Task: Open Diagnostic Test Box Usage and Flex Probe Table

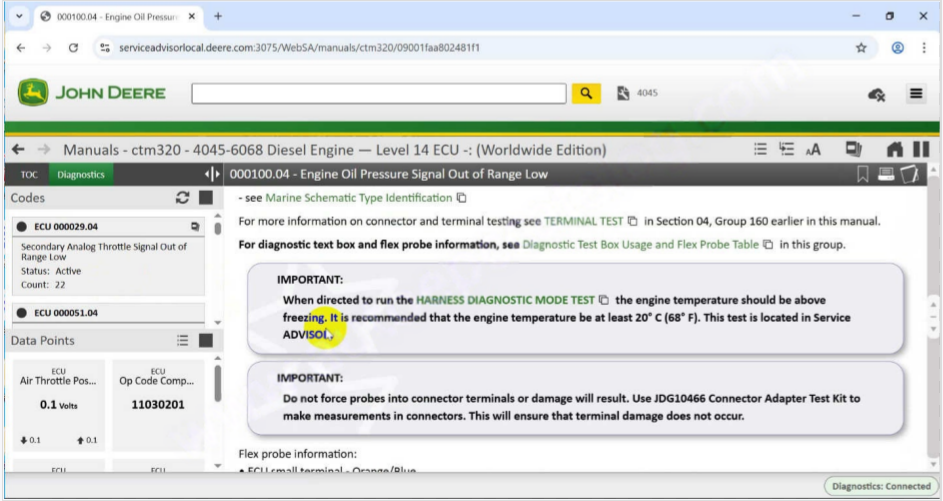Action: click(640, 245)
